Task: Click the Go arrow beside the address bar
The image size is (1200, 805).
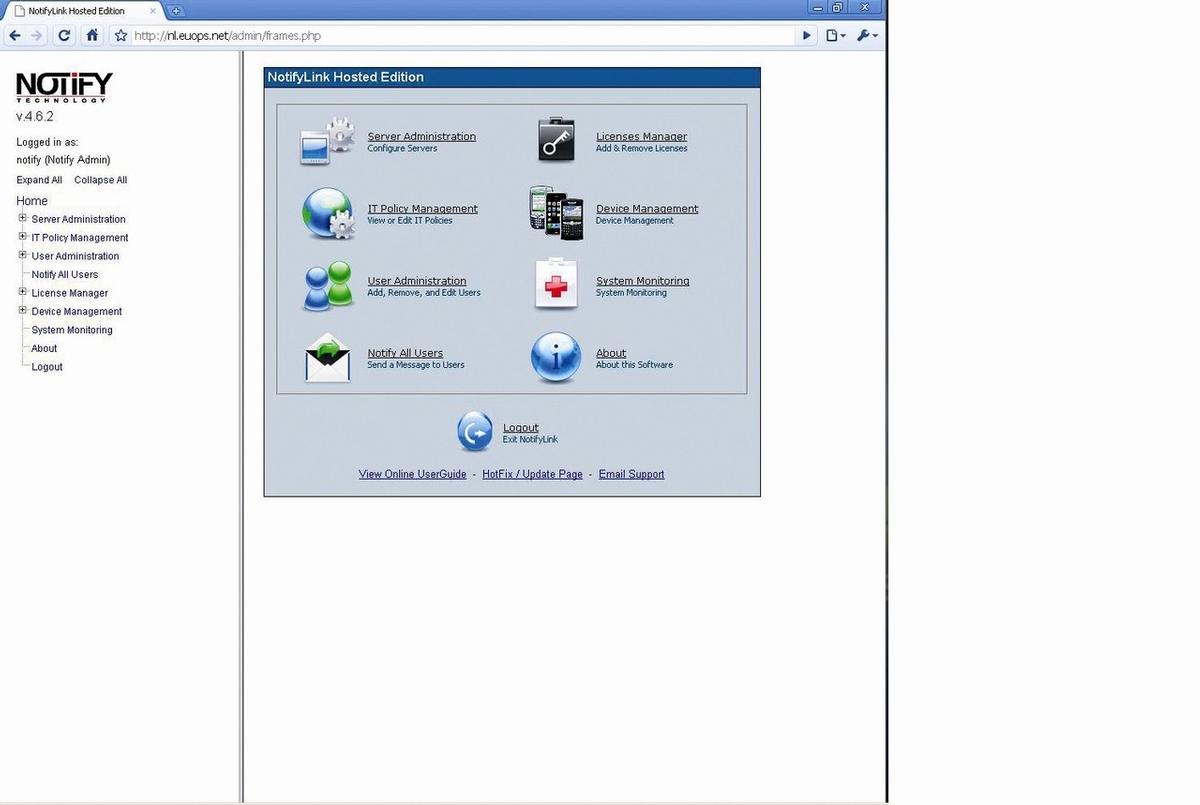Action: click(807, 35)
